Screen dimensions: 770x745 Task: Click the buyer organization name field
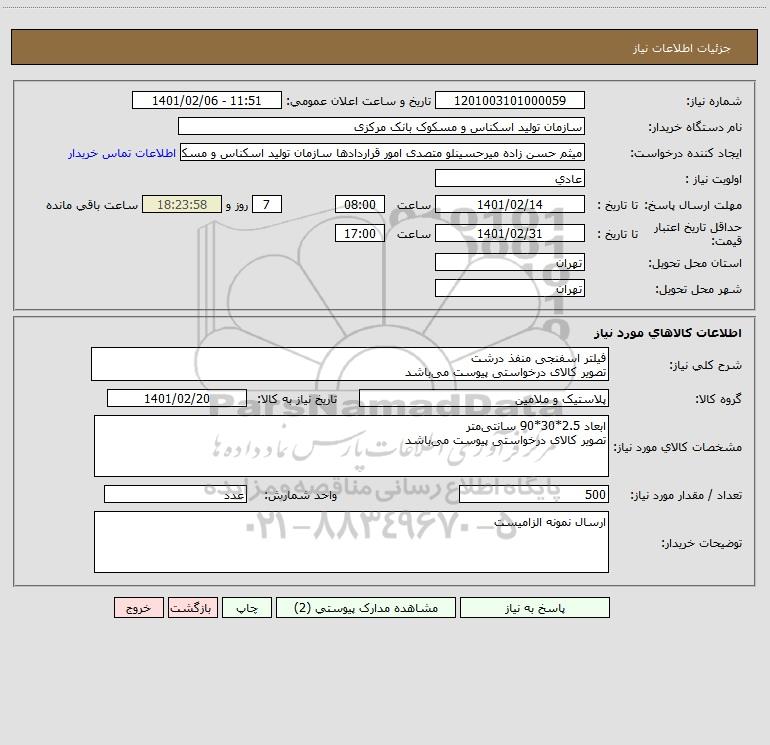[x=381, y=127]
